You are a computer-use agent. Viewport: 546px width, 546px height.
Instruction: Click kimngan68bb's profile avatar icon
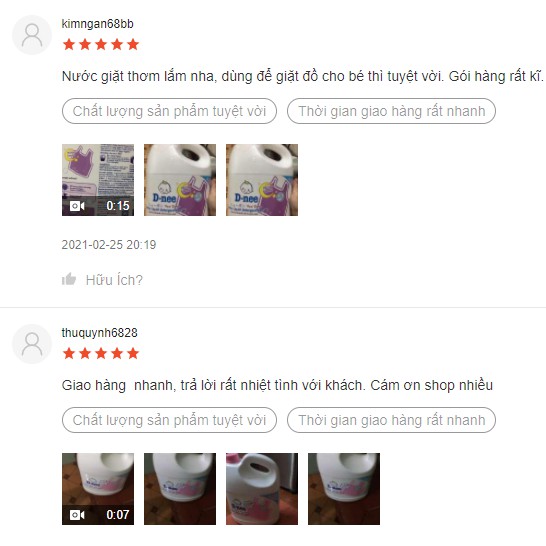(32, 35)
